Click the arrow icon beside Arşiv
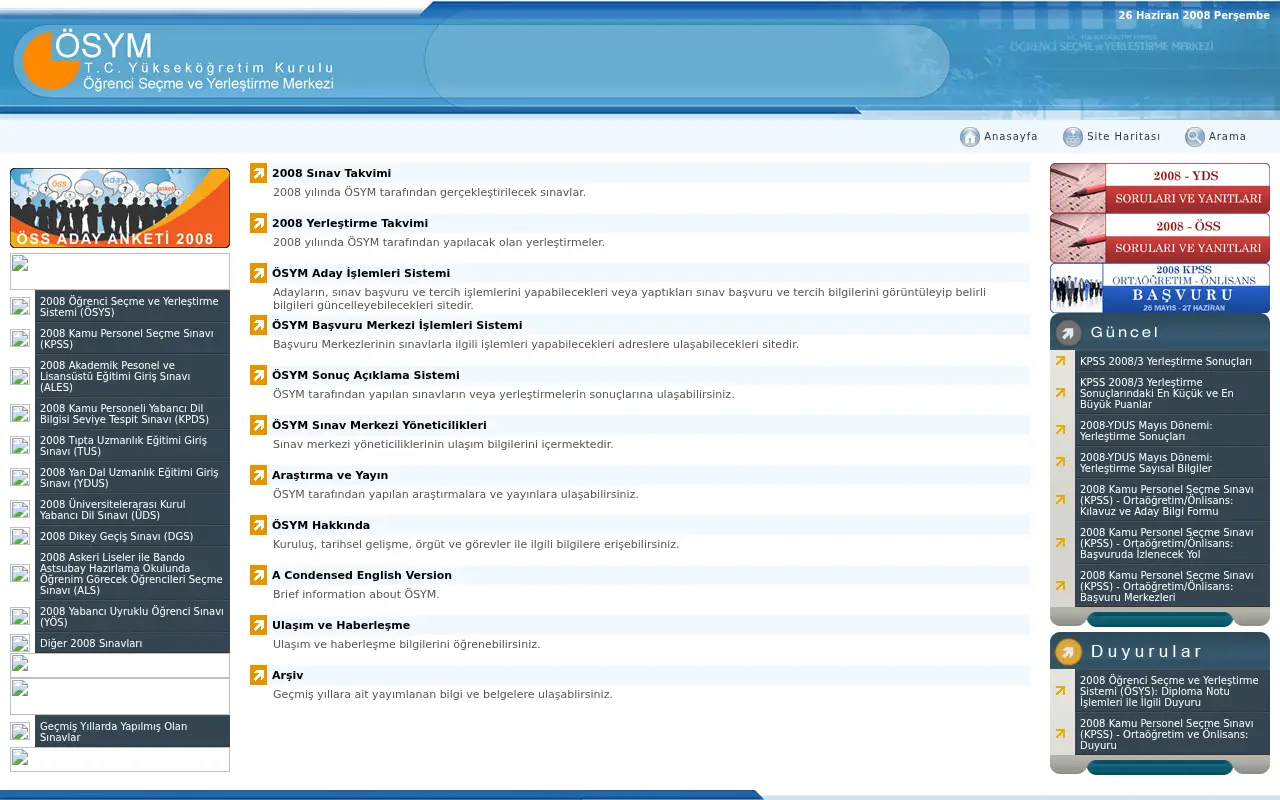 [x=259, y=675]
